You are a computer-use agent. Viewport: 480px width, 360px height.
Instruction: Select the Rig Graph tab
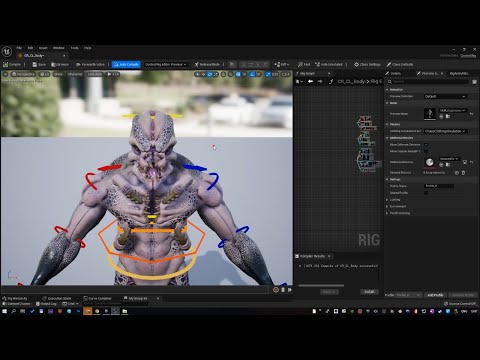click(307, 73)
